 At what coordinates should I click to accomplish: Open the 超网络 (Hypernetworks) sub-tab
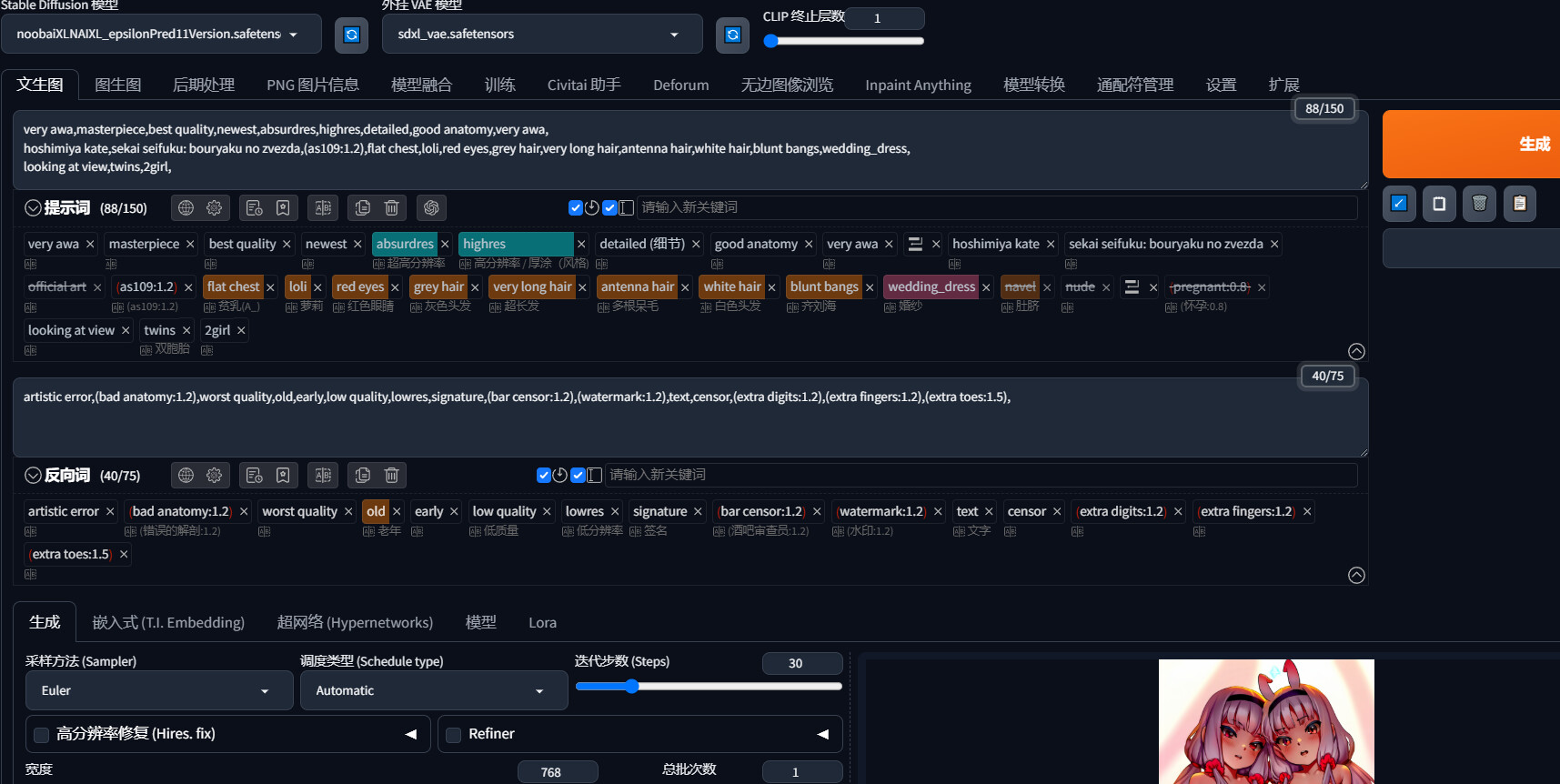point(355,622)
